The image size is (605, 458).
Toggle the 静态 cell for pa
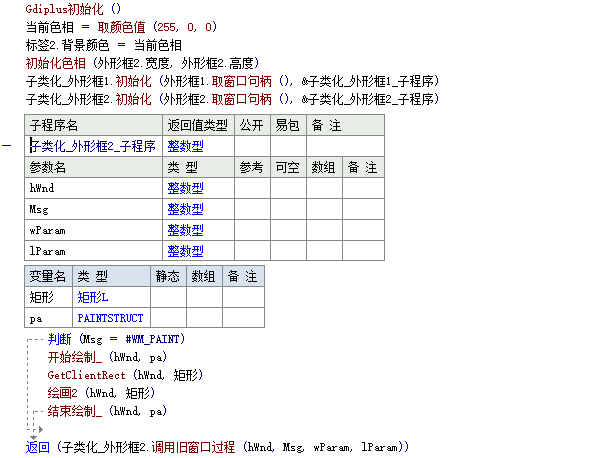(x=168, y=318)
